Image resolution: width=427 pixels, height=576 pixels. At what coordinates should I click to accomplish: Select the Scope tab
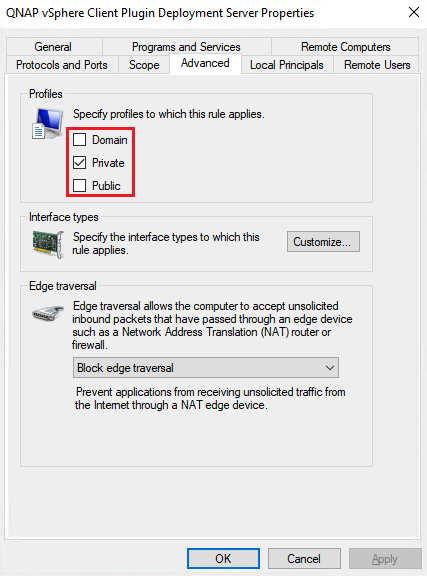click(144, 65)
